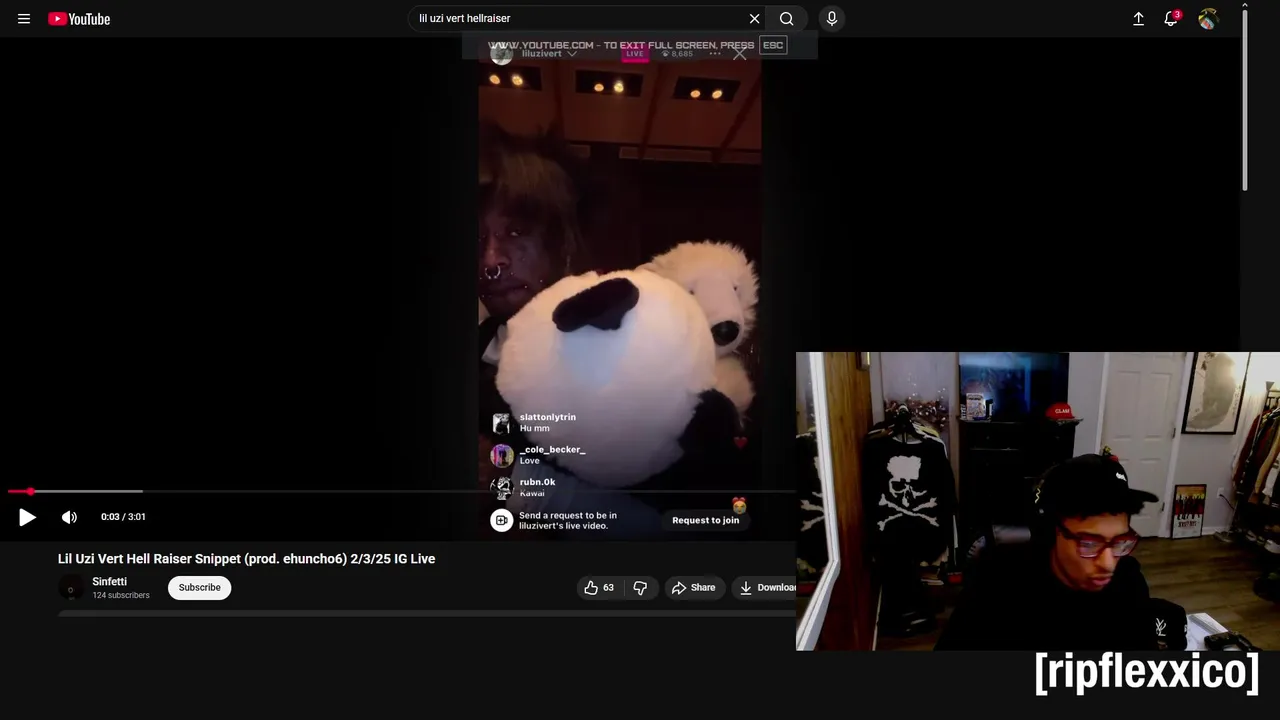Open the YouTube hamburger guide menu
The width and height of the screenshot is (1280, 720).
pos(24,19)
